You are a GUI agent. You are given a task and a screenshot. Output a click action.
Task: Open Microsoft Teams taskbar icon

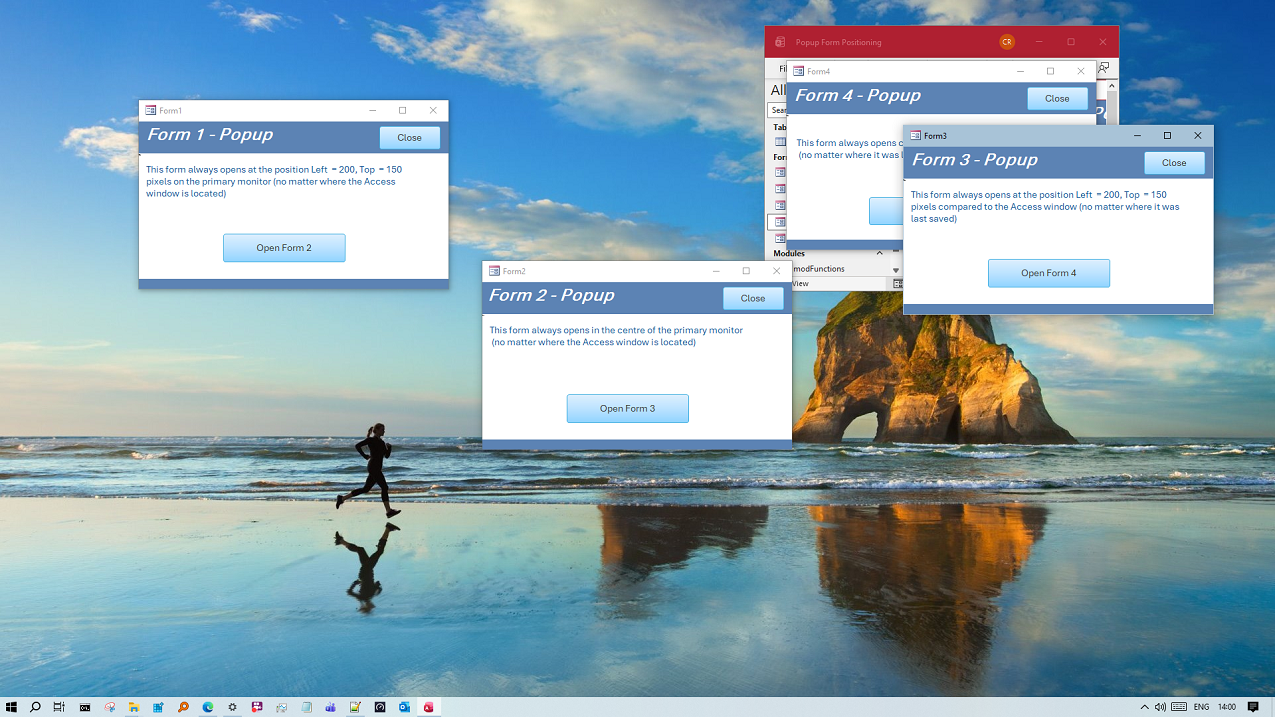[x=330, y=707]
